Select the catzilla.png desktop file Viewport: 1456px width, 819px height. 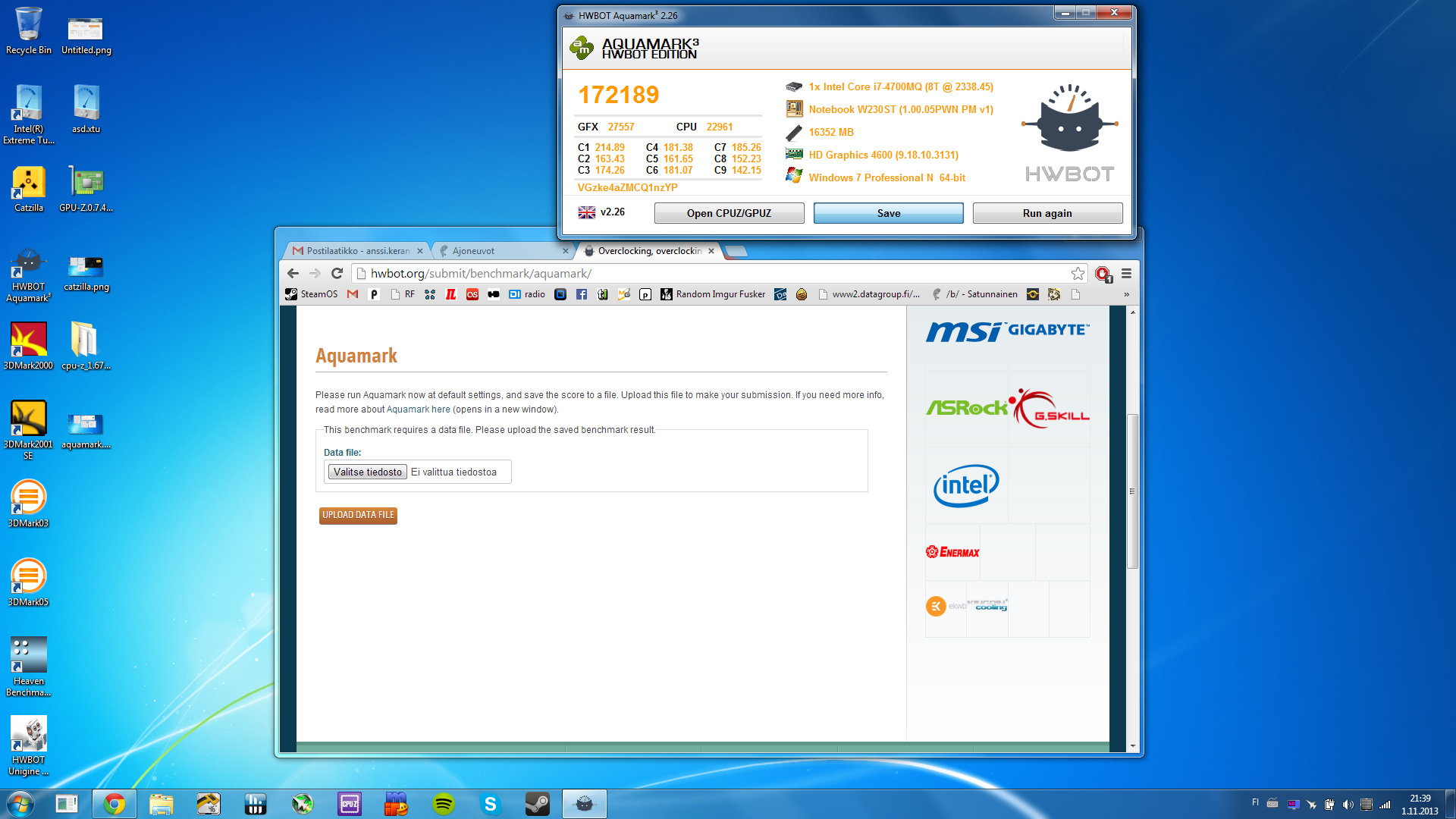pyautogui.click(x=86, y=273)
